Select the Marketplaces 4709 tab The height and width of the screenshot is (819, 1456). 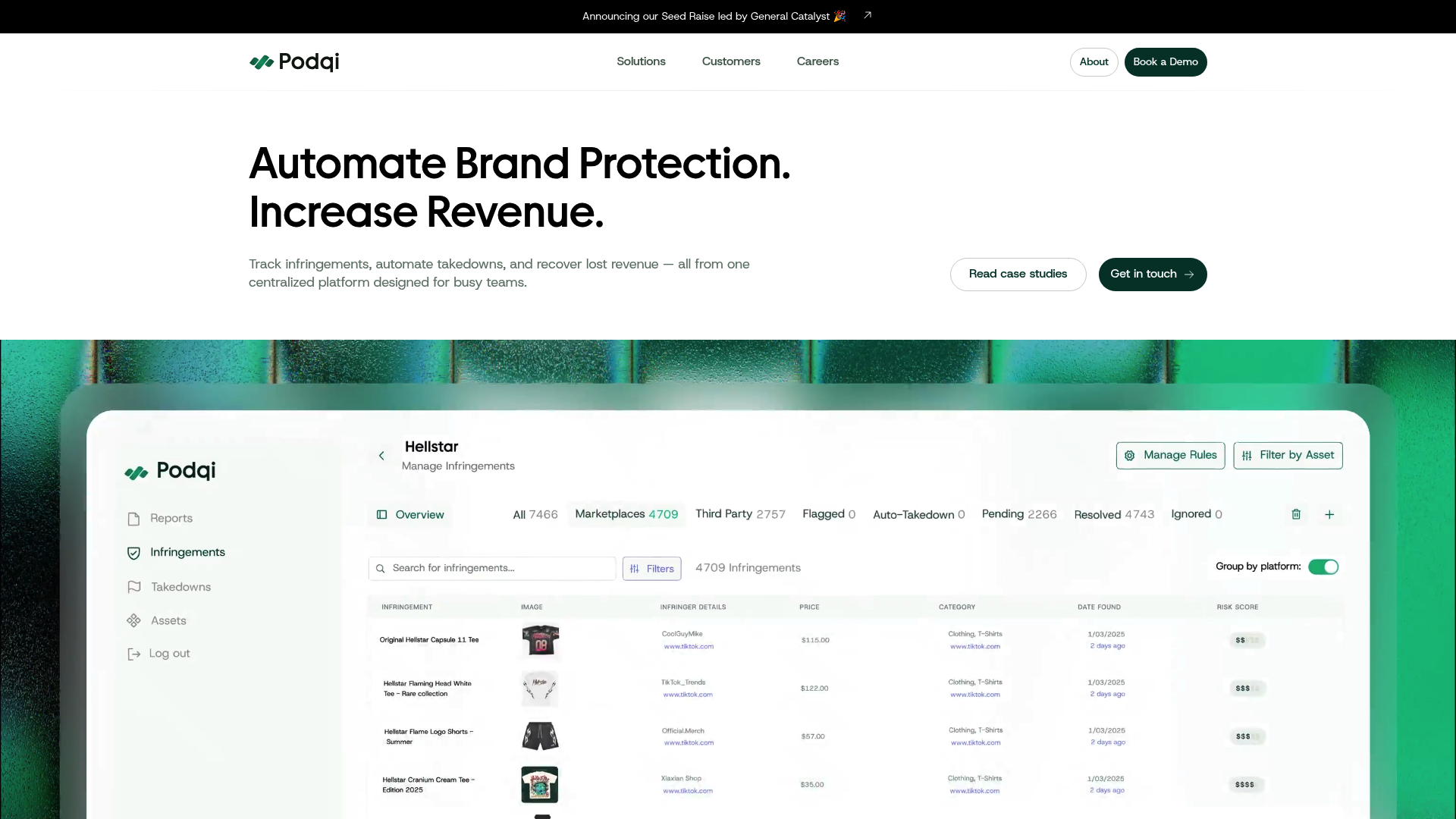point(626,514)
